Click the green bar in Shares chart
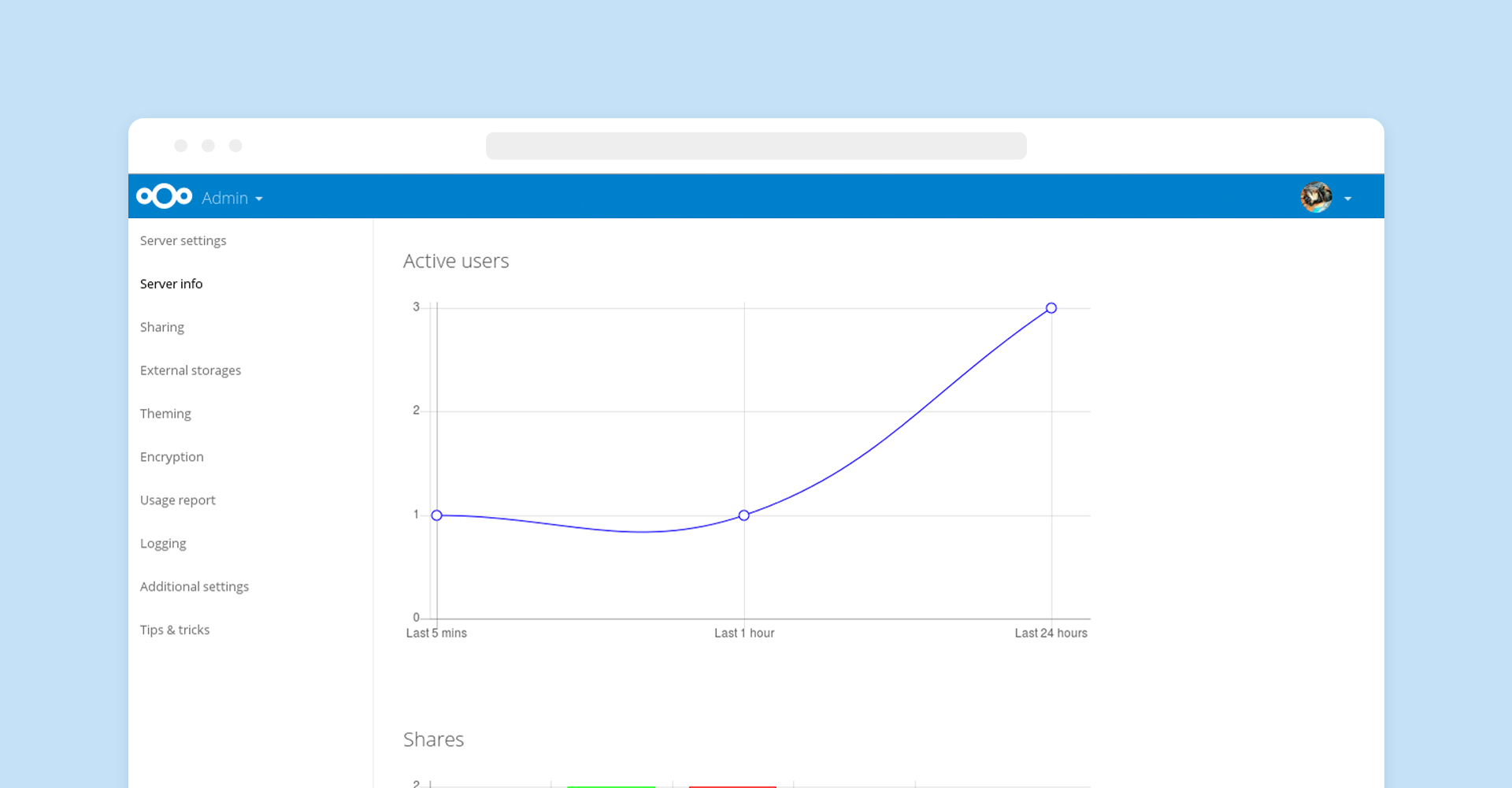 [611, 786]
